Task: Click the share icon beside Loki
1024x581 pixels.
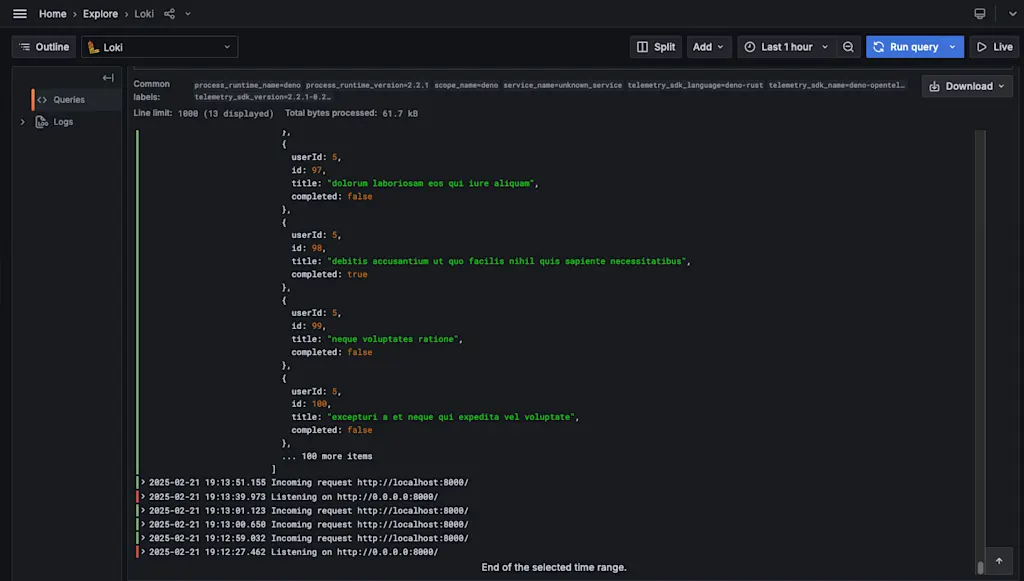Action: click(169, 14)
